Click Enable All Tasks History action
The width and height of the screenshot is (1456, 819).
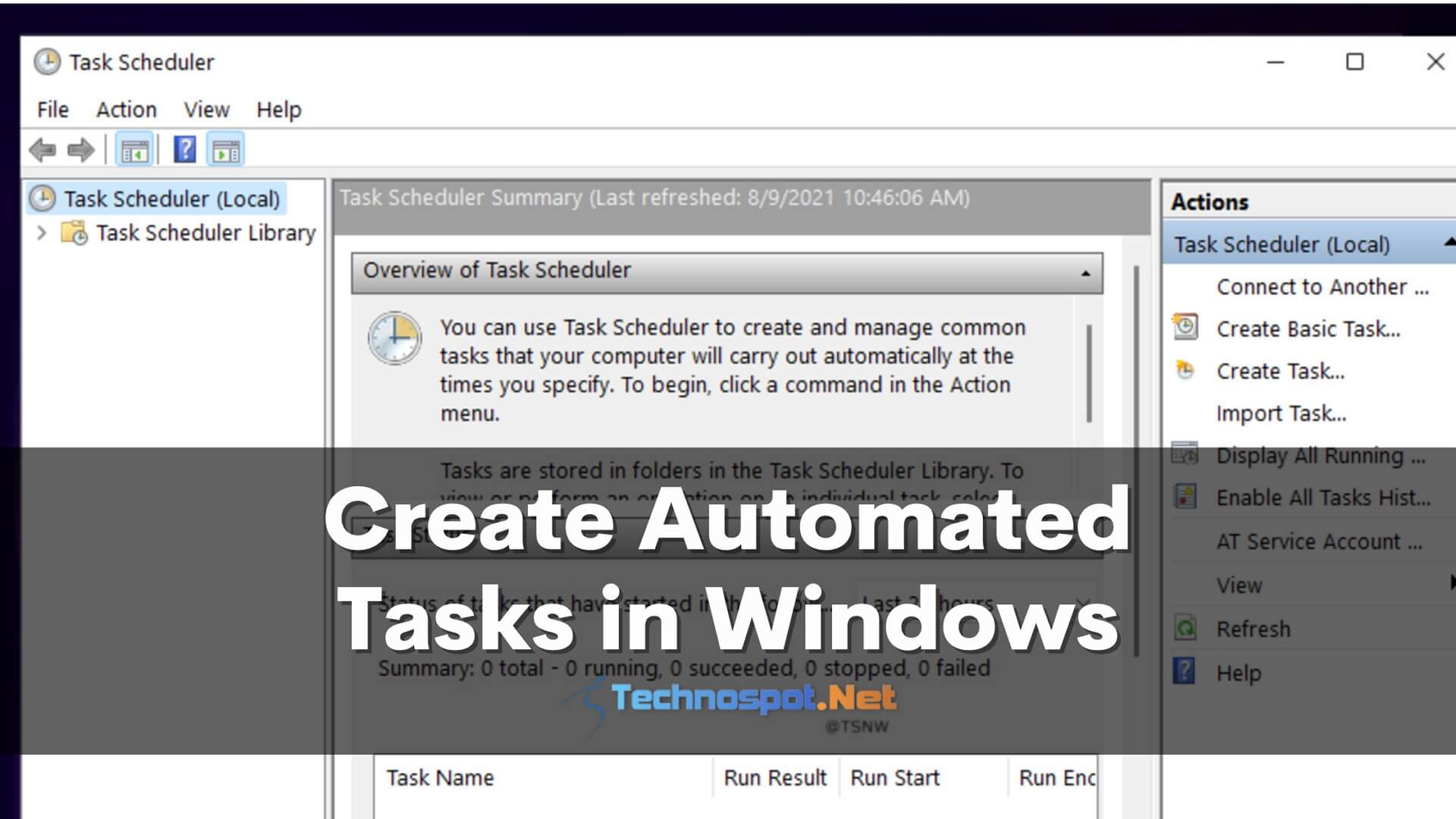(1323, 497)
